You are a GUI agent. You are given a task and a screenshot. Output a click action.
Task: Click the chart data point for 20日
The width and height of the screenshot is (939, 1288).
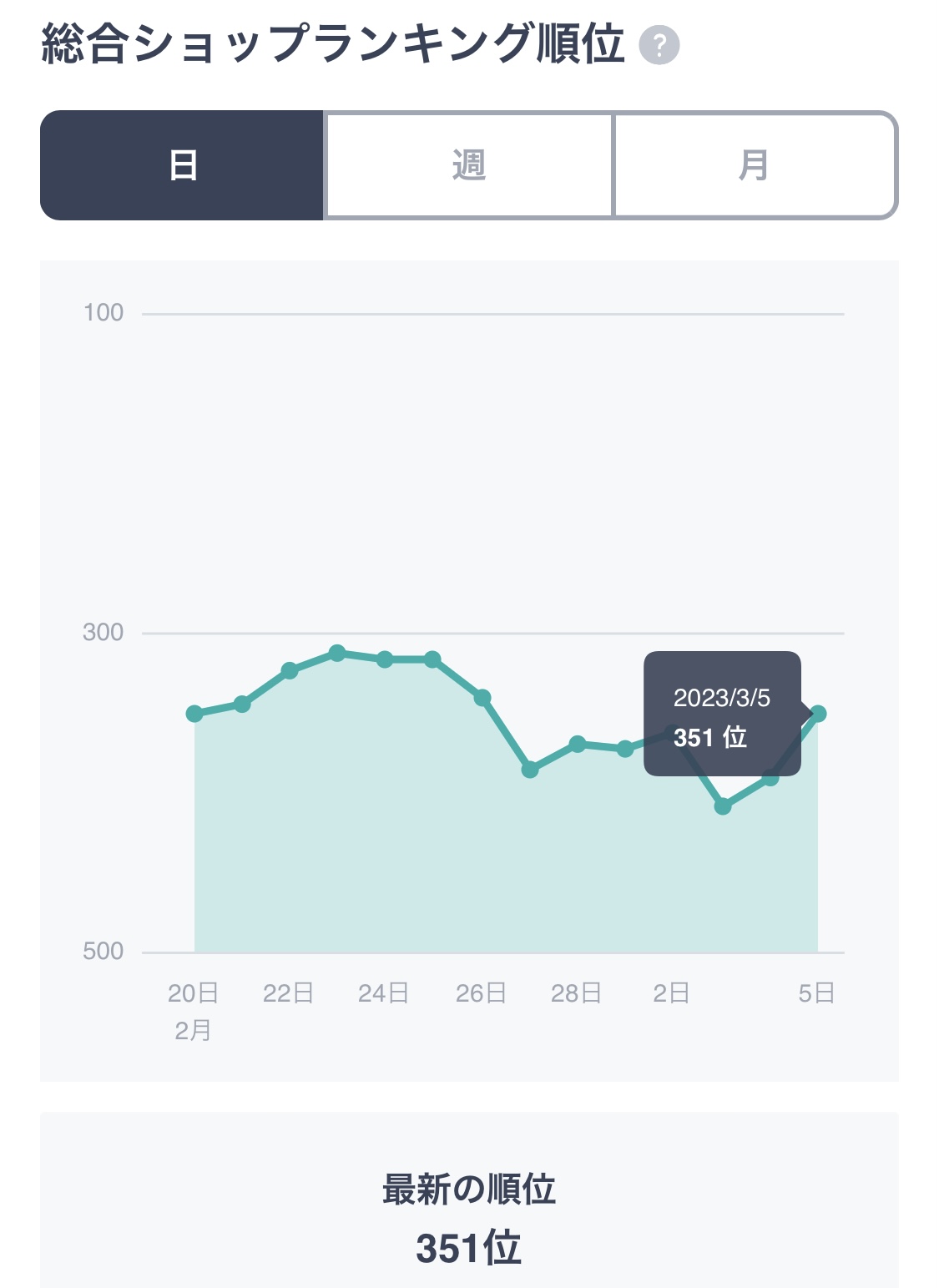tap(194, 714)
